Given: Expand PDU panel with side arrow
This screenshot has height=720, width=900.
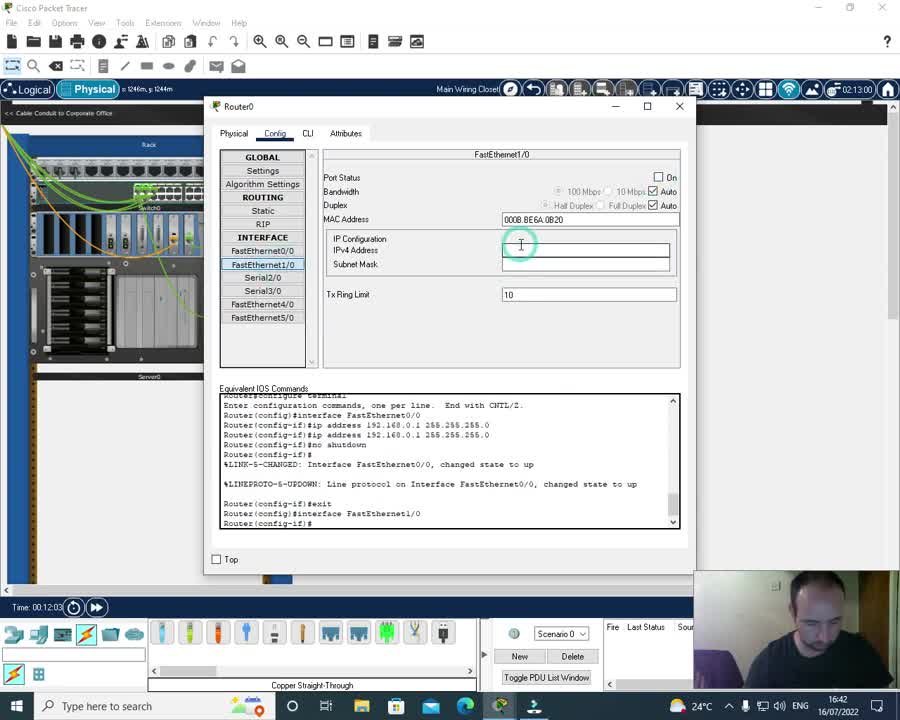Looking at the screenshot, I should [x=484, y=655].
